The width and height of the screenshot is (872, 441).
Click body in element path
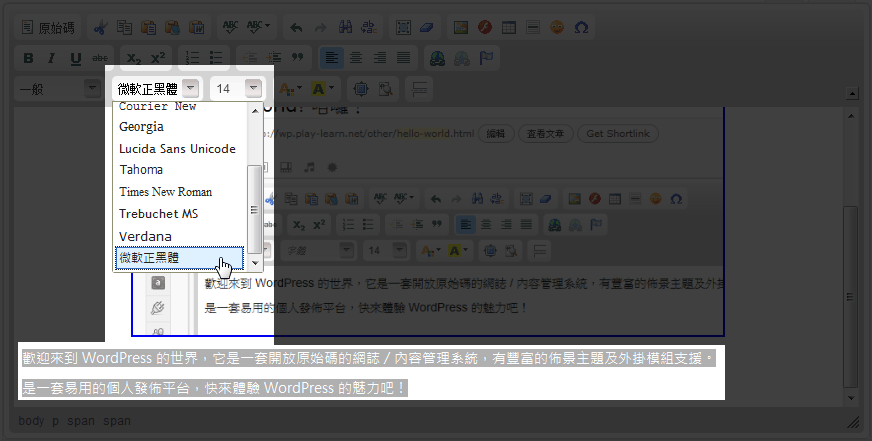click(x=31, y=421)
